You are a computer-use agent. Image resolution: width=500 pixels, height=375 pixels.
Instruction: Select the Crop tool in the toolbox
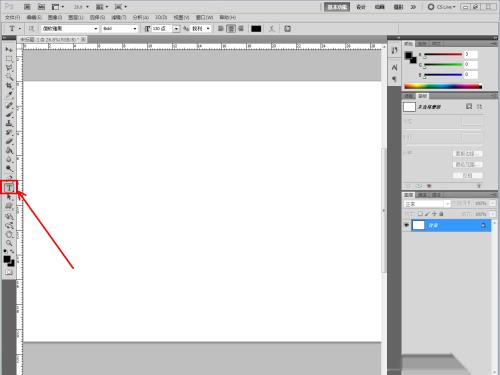pyautogui.click(x=9, y=86)
